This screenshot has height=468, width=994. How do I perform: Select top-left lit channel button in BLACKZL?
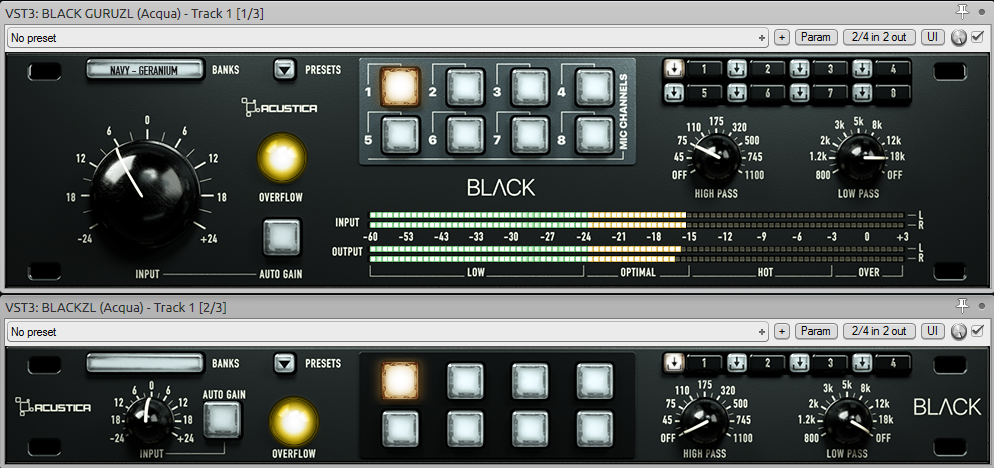401,380
